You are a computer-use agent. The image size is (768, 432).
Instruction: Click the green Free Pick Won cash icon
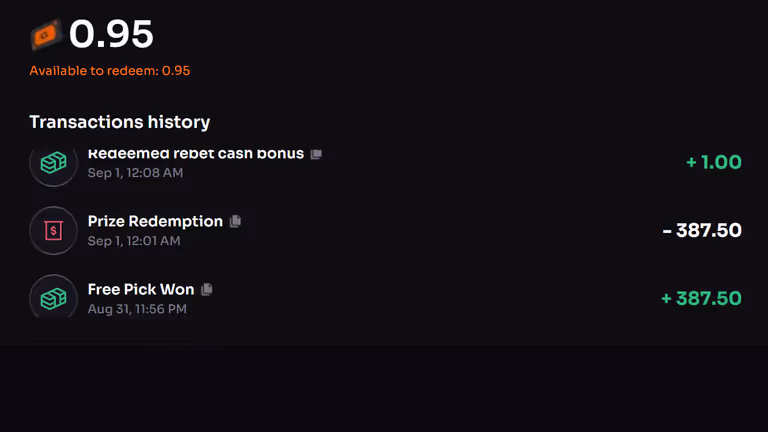point(53,297)
